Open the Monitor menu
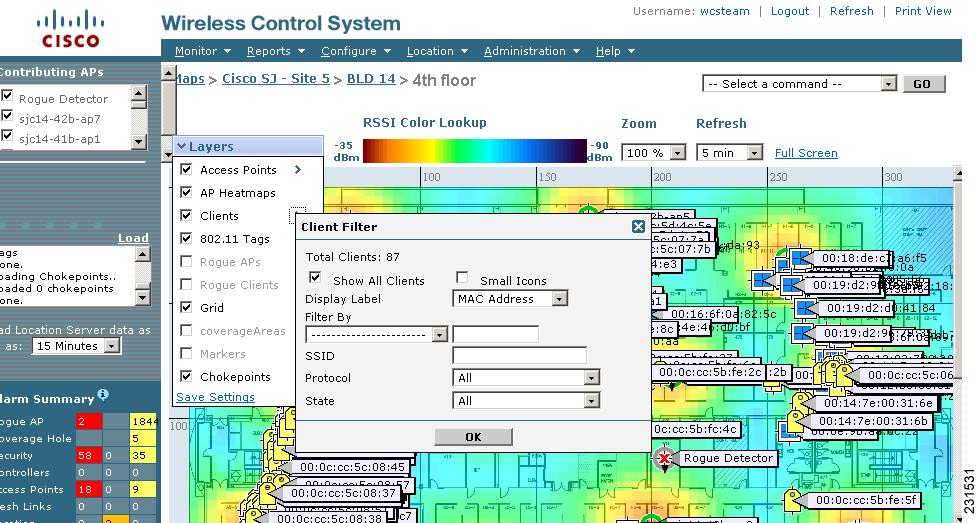Image resolution: width=979 pixels, height=523 pixels. [x=203, y=51]
